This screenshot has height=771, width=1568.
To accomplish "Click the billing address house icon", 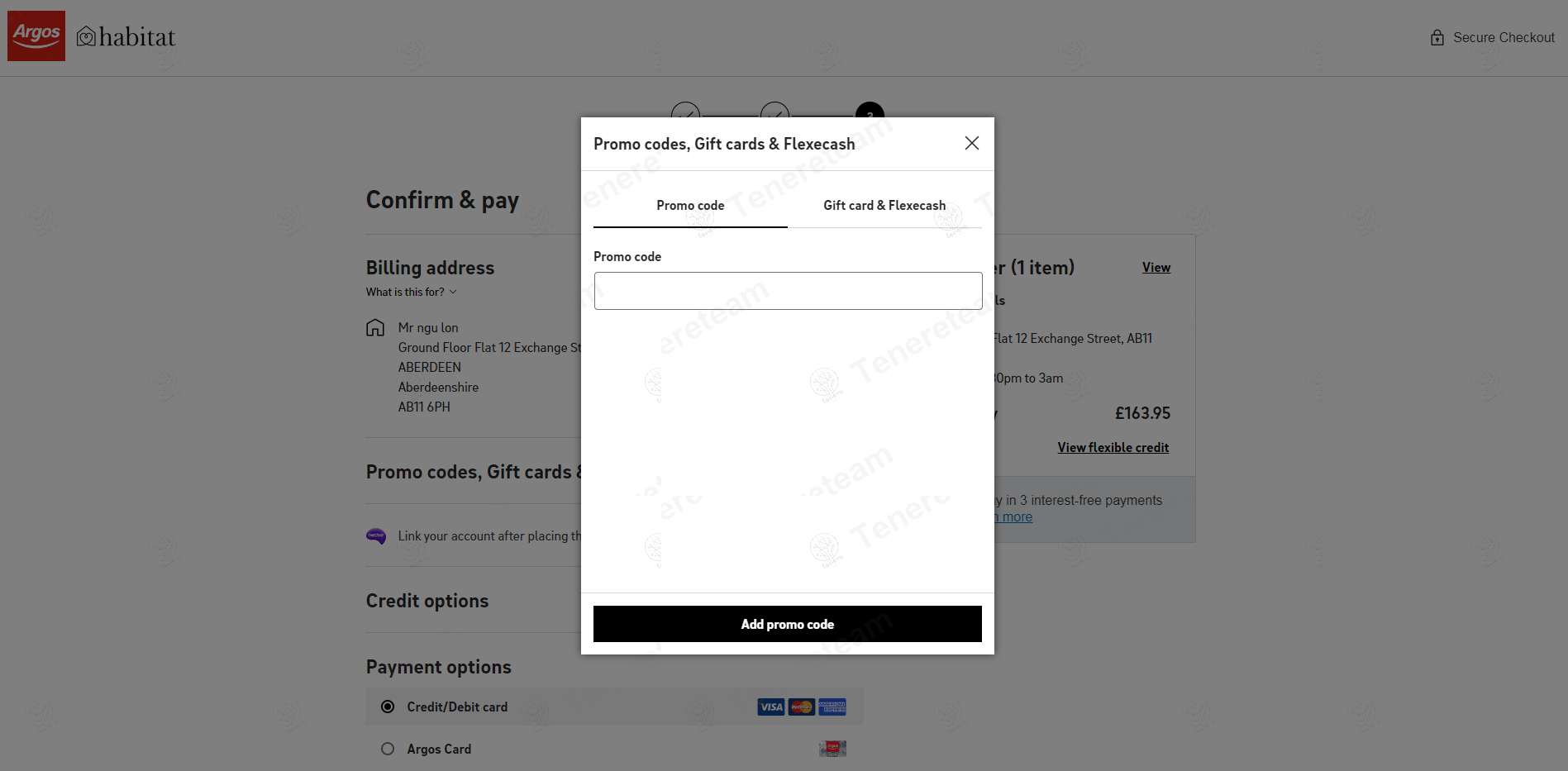I will (375, 328).
